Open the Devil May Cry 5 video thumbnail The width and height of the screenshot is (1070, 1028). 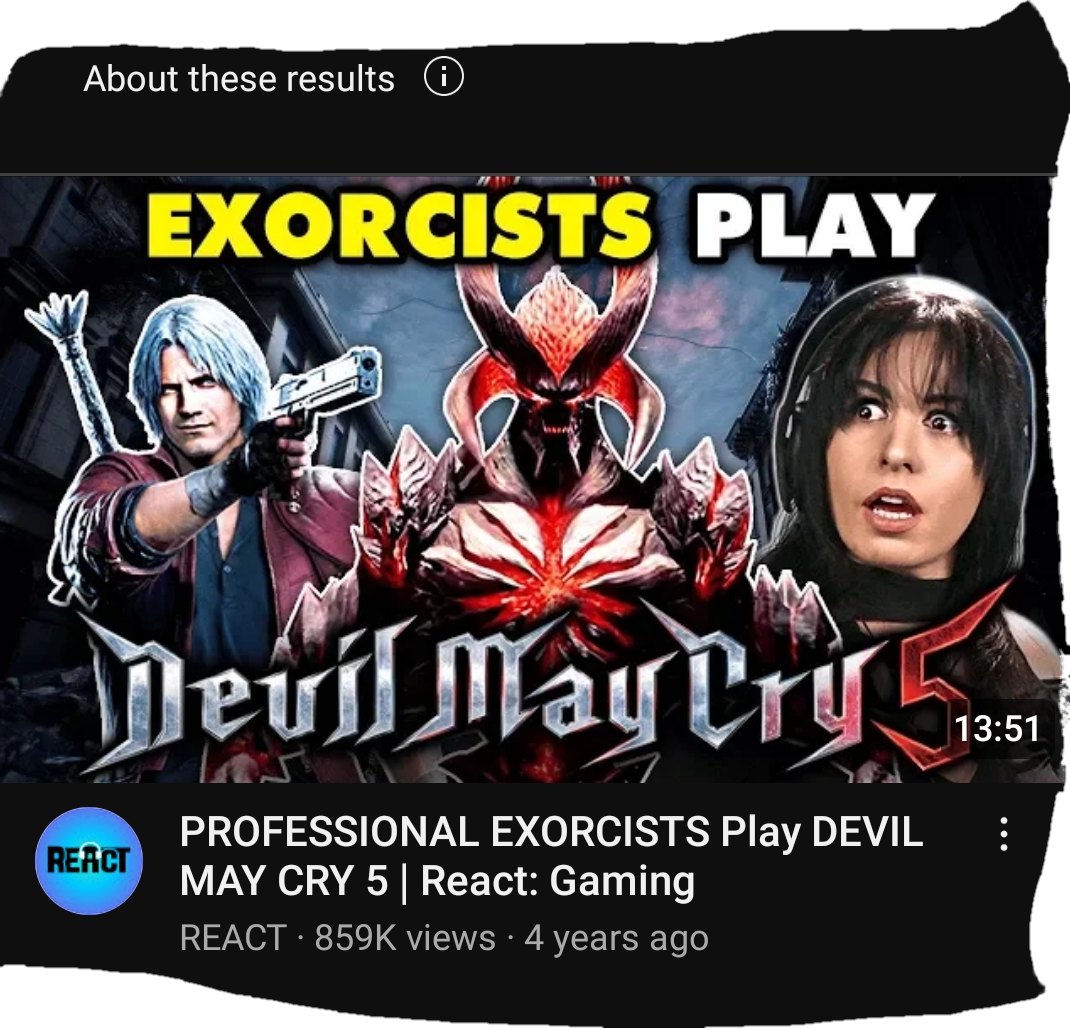(x=532, y=479)
